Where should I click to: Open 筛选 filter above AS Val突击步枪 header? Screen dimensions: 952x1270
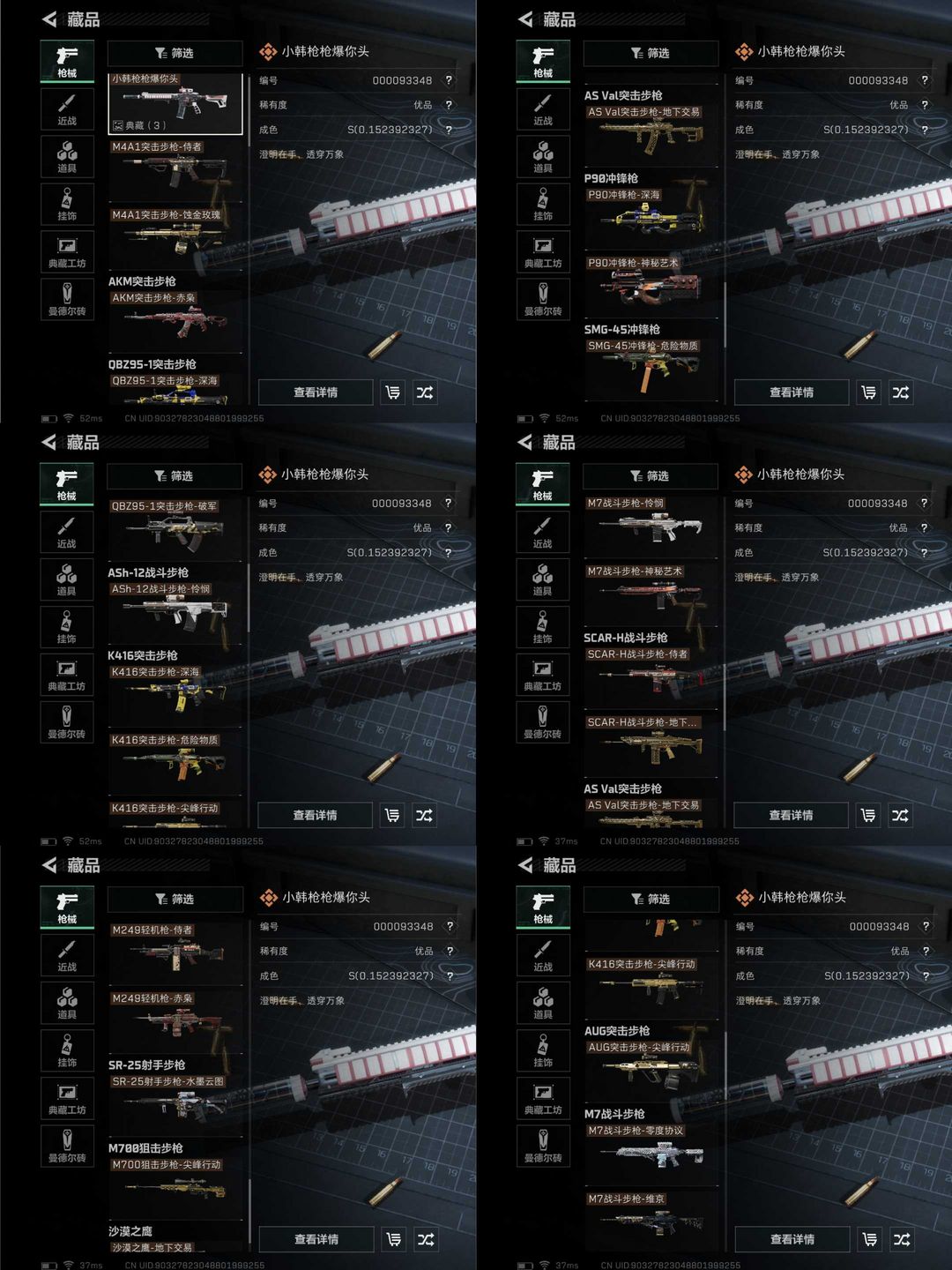pyautogui.click(x=651, y=53)
